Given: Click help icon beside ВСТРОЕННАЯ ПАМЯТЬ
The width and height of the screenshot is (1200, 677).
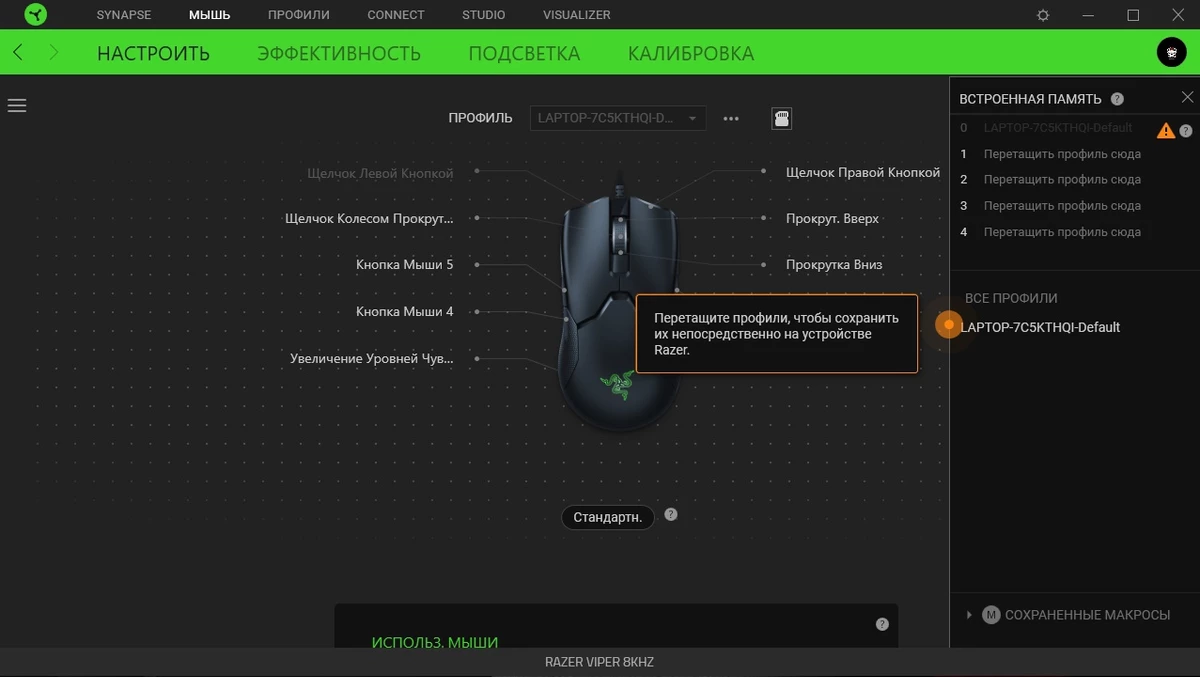Looking at the screenshot, I should point(1117,99).
